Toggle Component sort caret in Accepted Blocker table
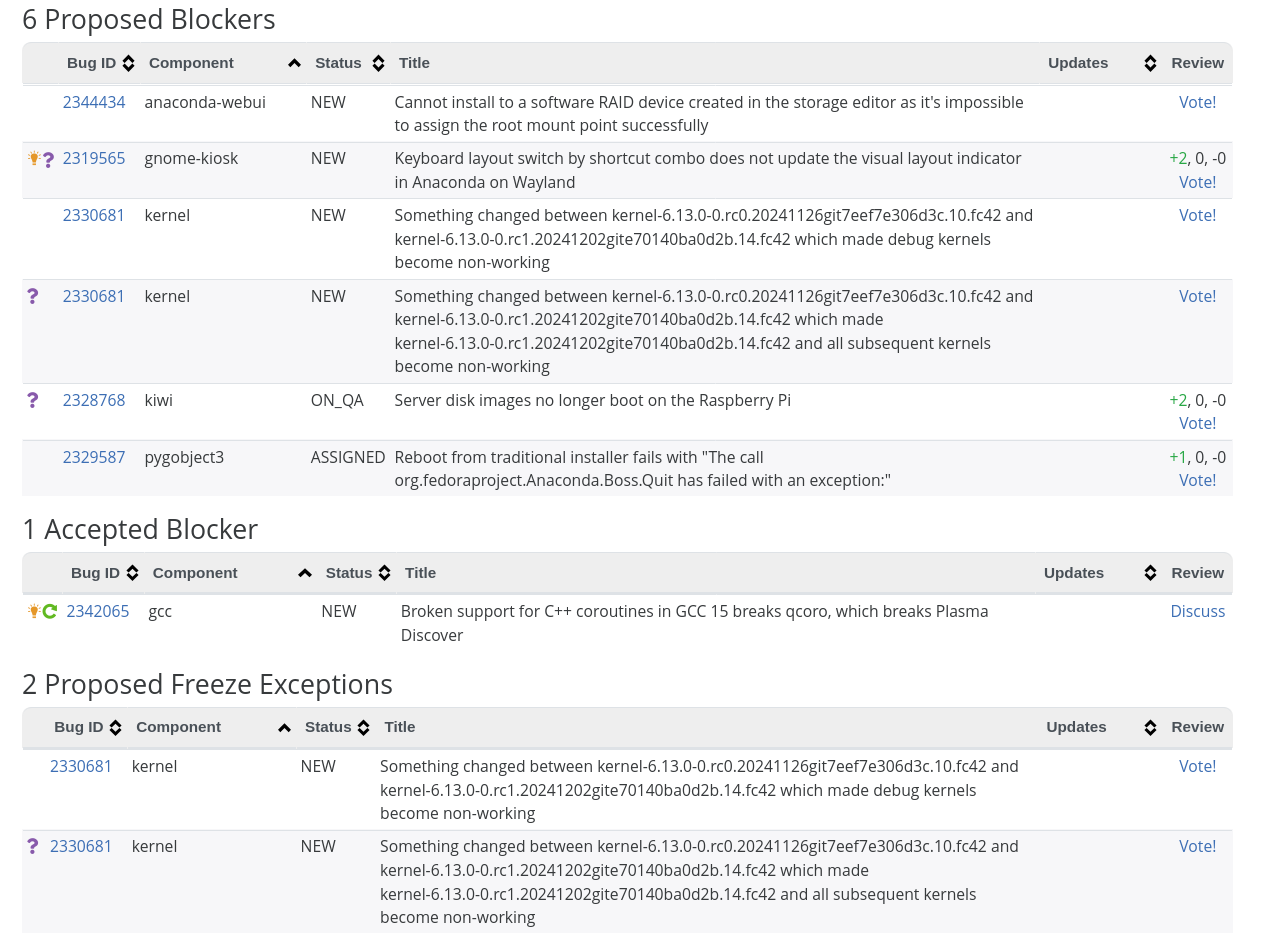Viewport: 1272px width, 950px height. (x=305, y=573)
